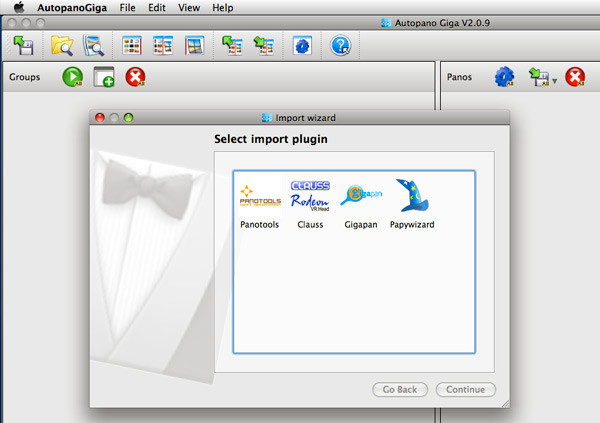Close the Import wizard with red button

point(100,118)
